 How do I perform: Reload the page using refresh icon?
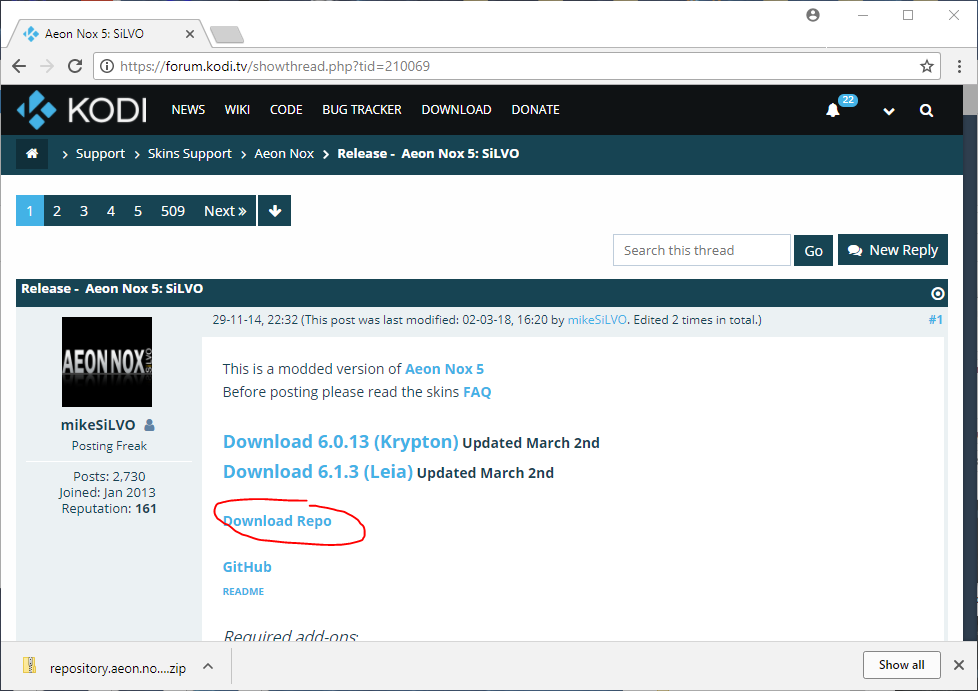click(75, 66)
